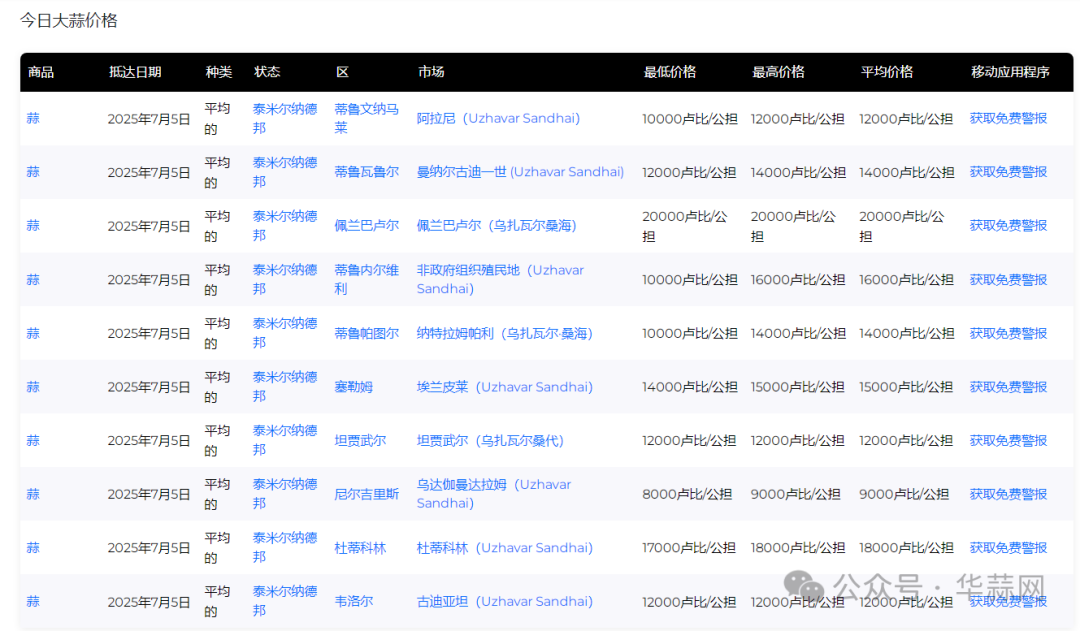Select district link 佩兰巴卢尔

coord(366,226)
